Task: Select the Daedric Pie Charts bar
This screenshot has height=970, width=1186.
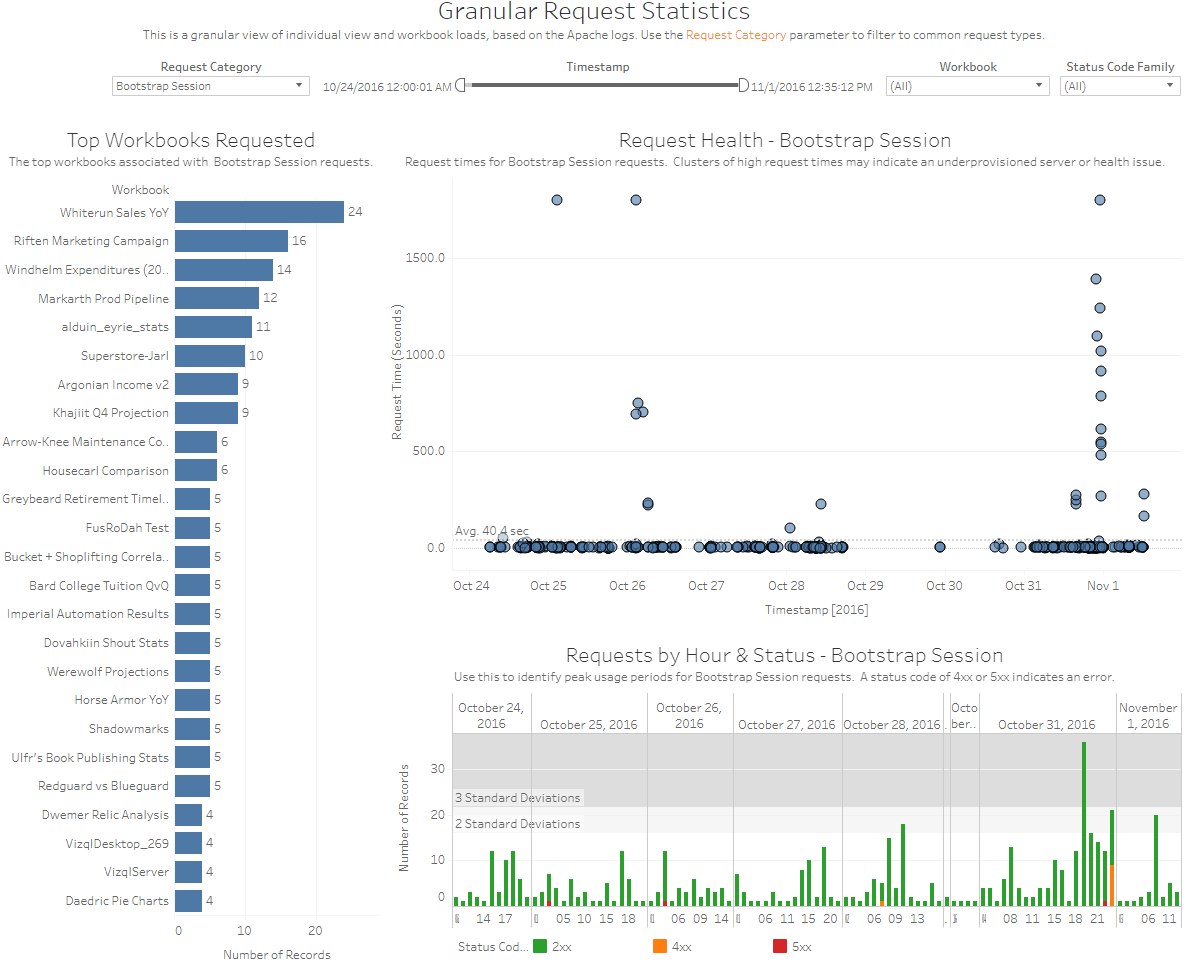Action: coord(190,901)
